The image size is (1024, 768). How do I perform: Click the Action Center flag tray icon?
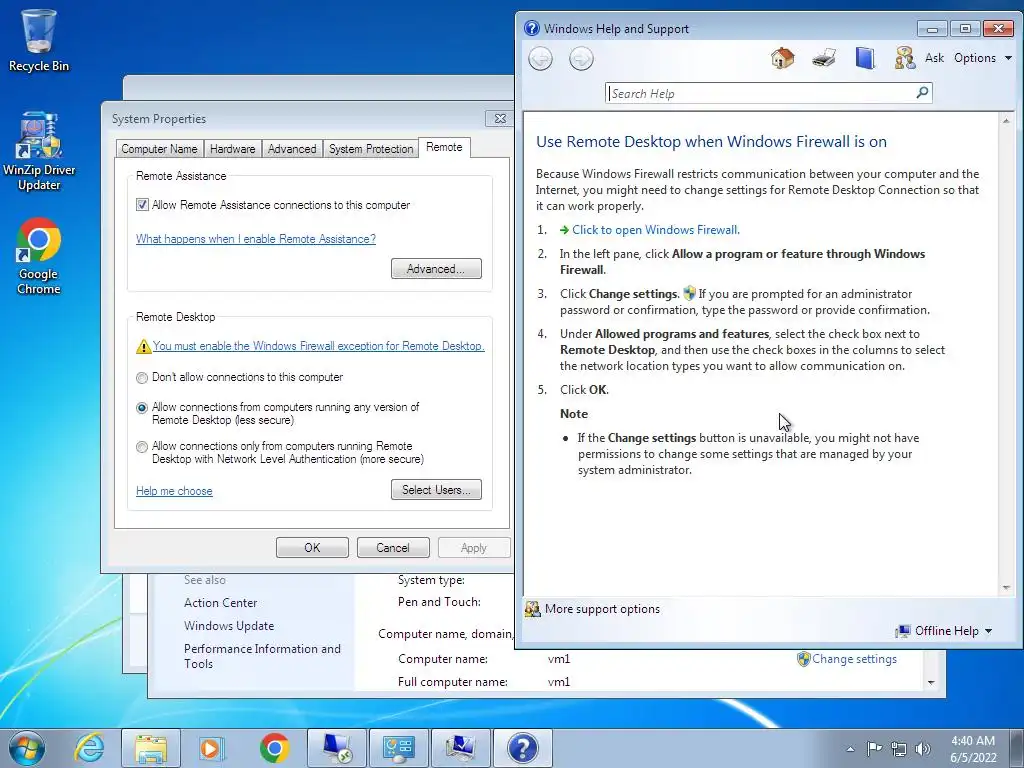[874, 748]
